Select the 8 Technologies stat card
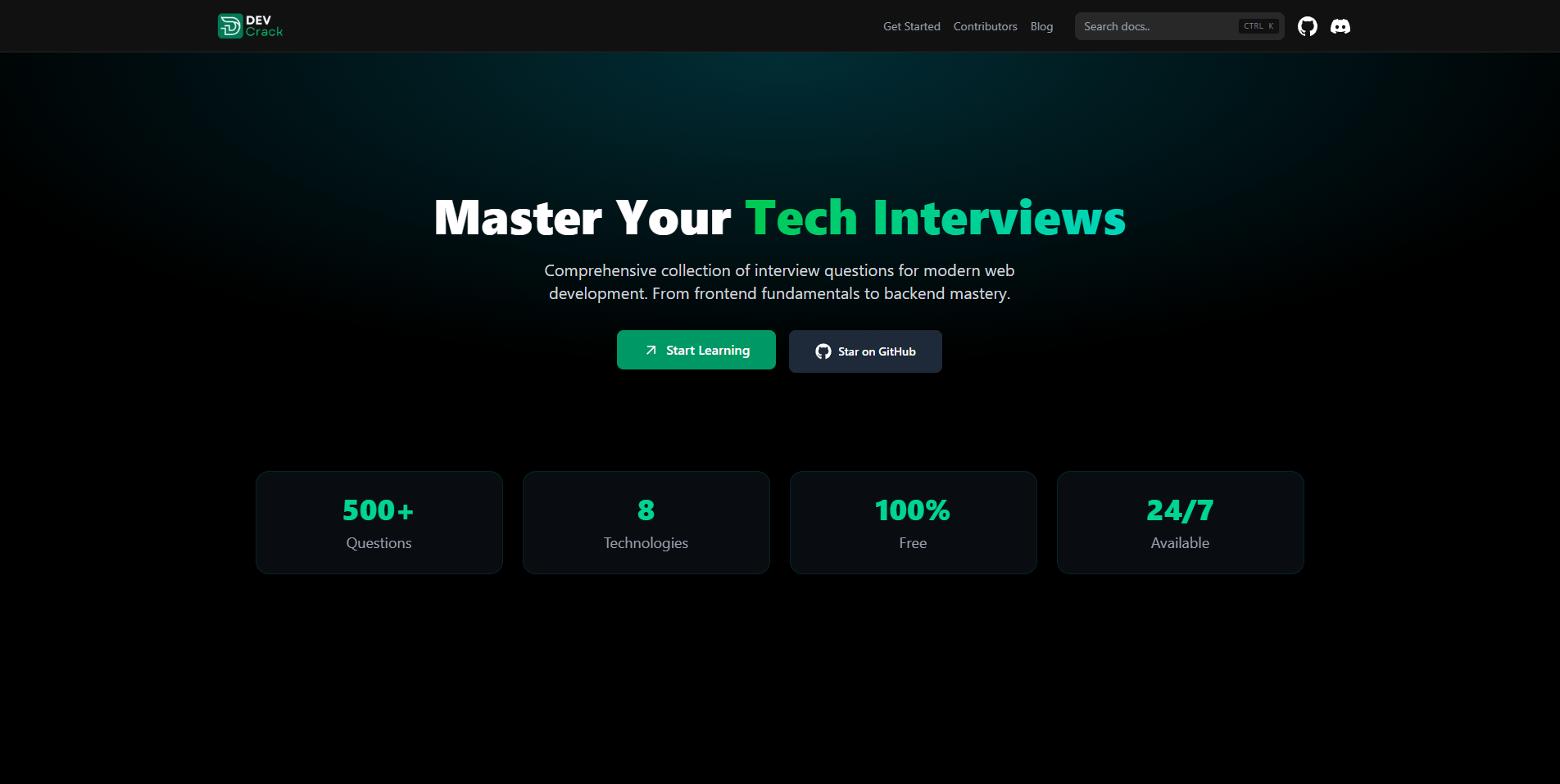Viewport: 1560px width, 784px height. [x=646, y=523]
